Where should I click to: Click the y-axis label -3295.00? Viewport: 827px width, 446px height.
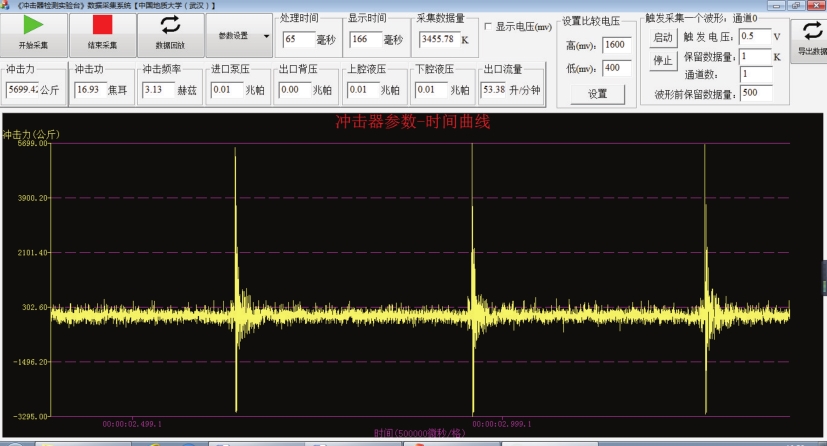point(31,416)
